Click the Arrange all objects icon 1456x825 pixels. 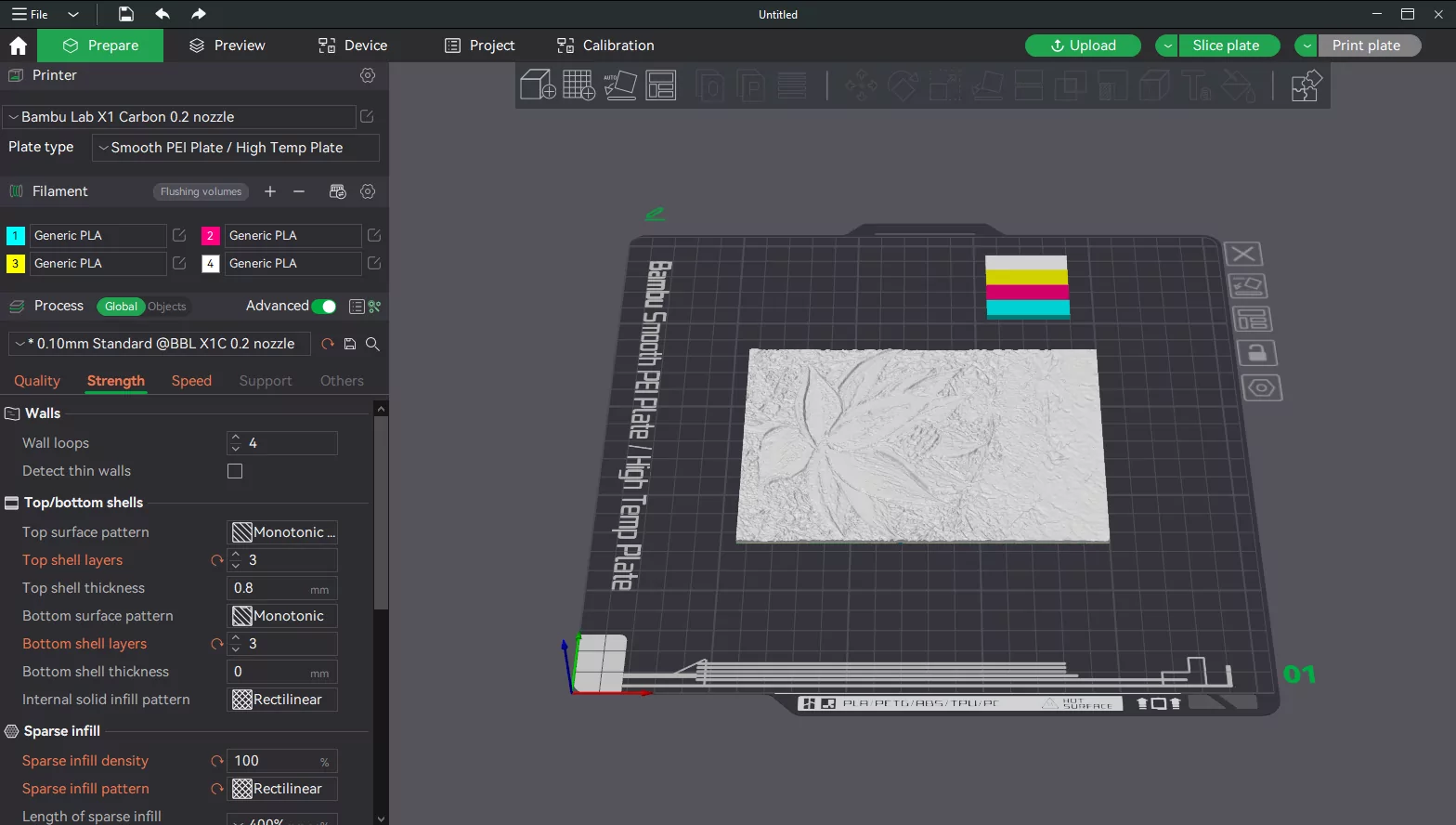coord(661,85)
